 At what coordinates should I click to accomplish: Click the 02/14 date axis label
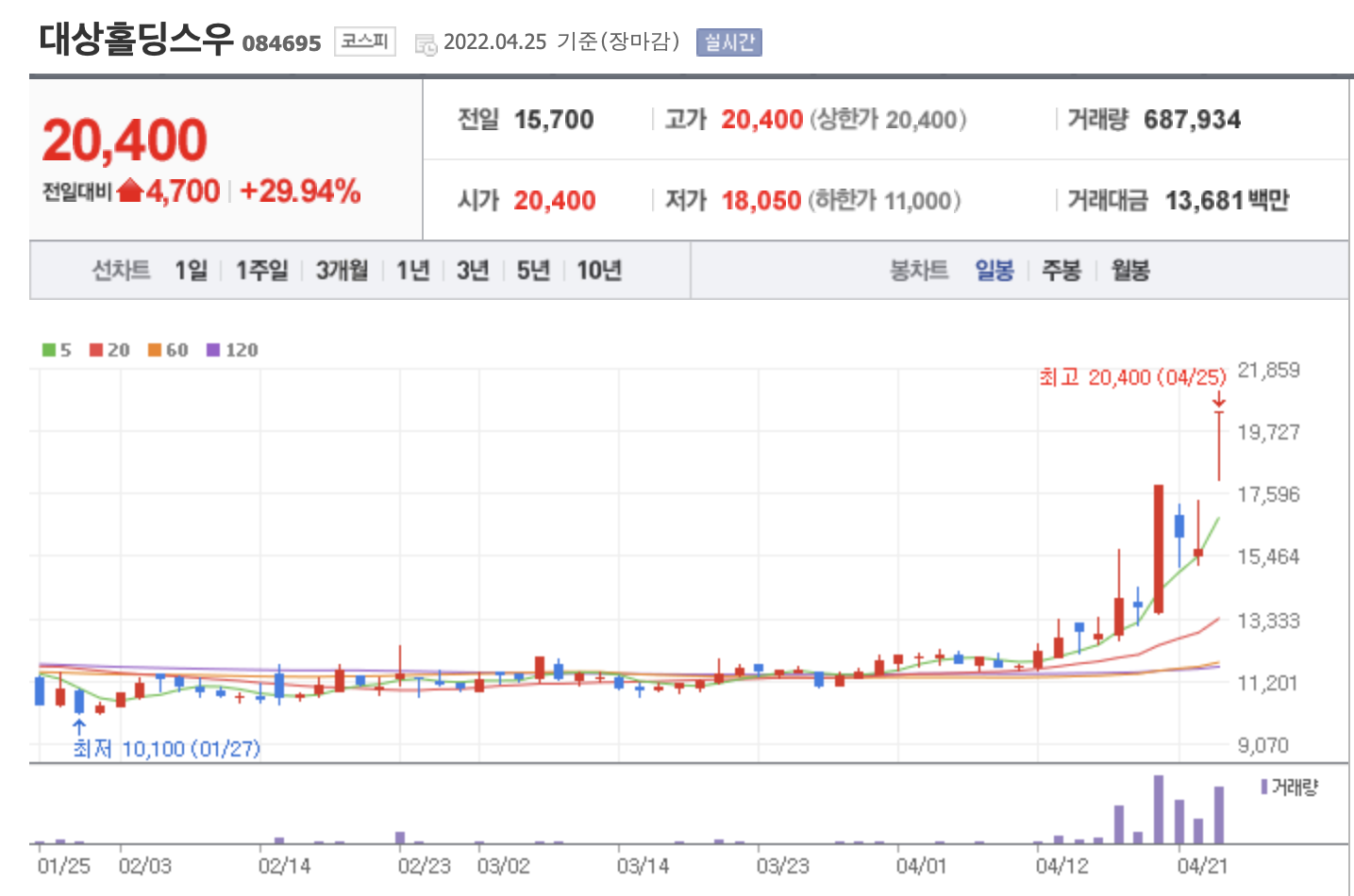[x=284, y=866]
